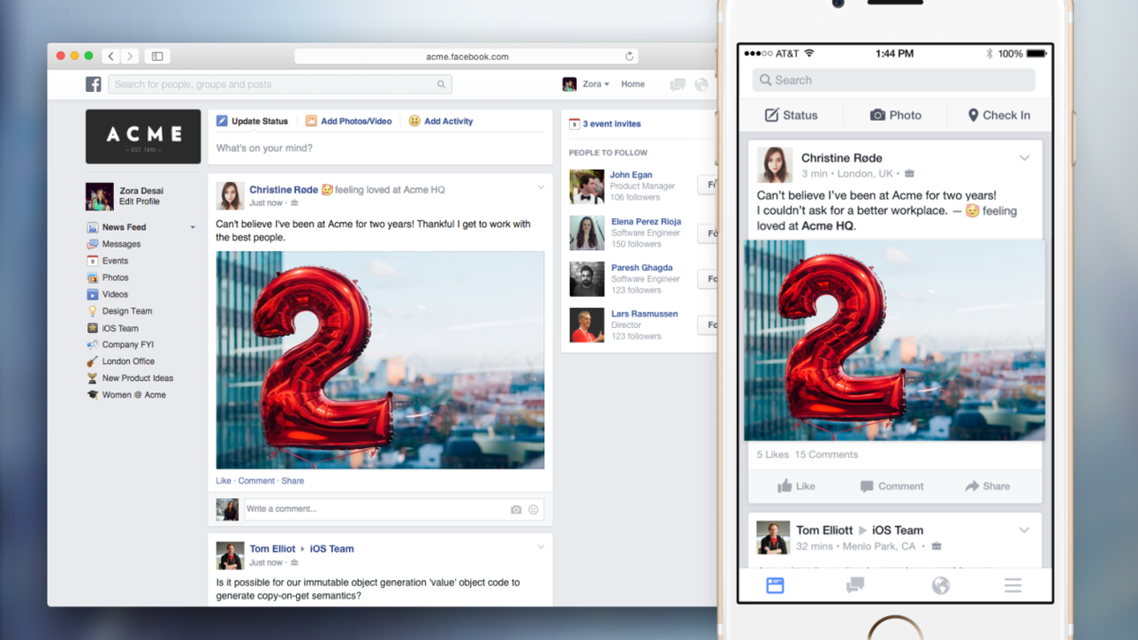Tap the Comment button on phone post
Image resolution: width=1138 pixels, height=640 pixels.
point(892,486)
